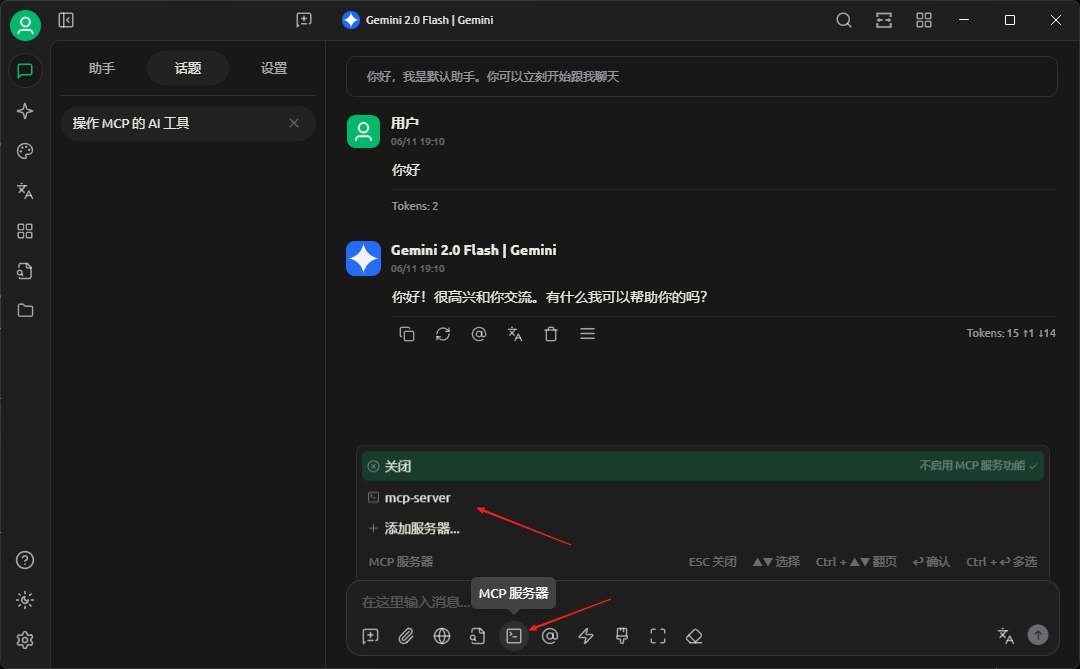This screenshot has width=1080, height=669.
Task: Click the Gemini message avatar
Action: tap(363, 258)
